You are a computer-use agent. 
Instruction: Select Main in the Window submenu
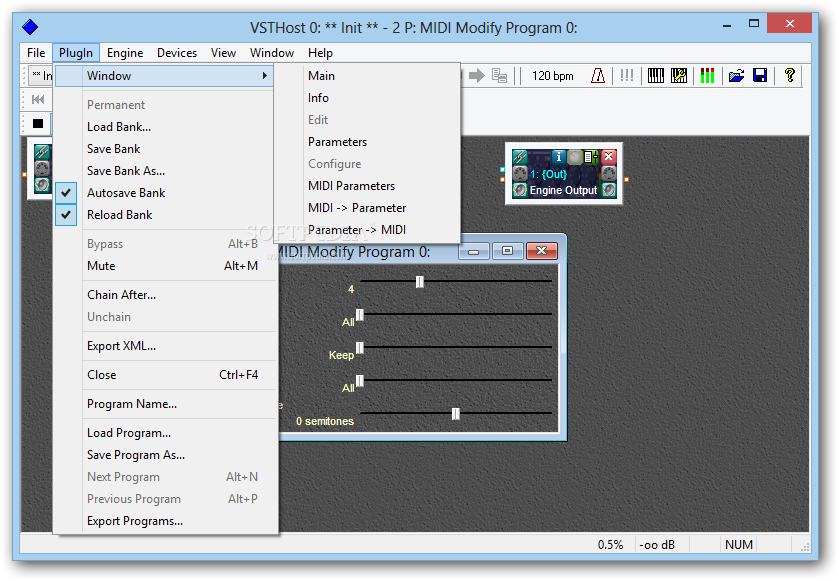click(x=367, y=76)
